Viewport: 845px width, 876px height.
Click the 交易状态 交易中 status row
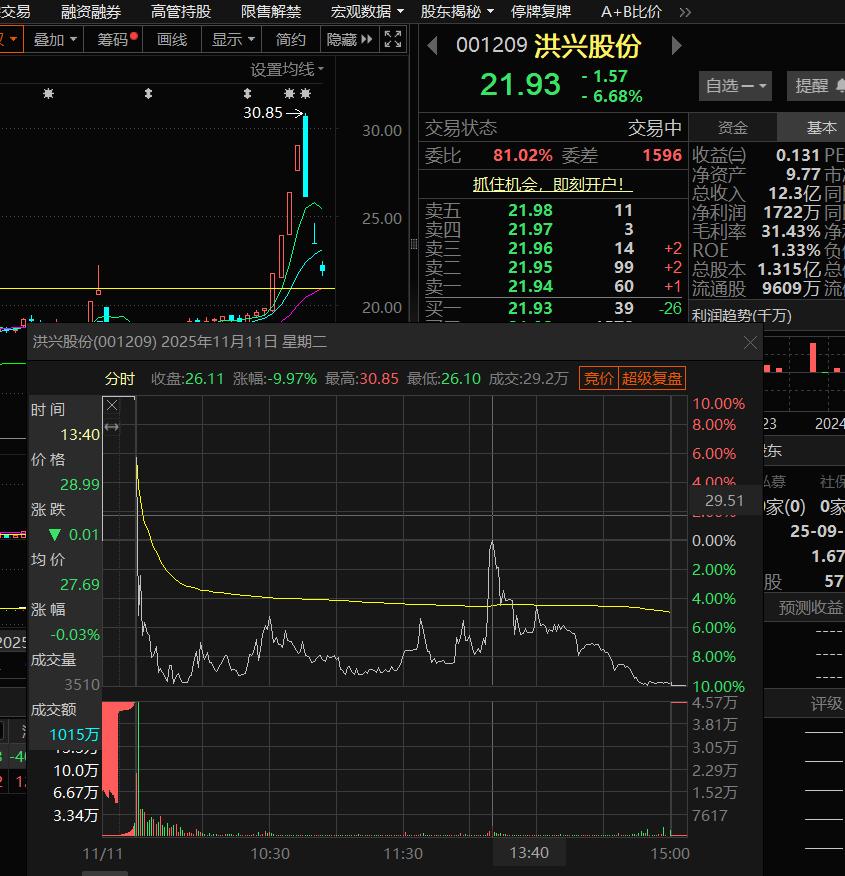(553, 128)
